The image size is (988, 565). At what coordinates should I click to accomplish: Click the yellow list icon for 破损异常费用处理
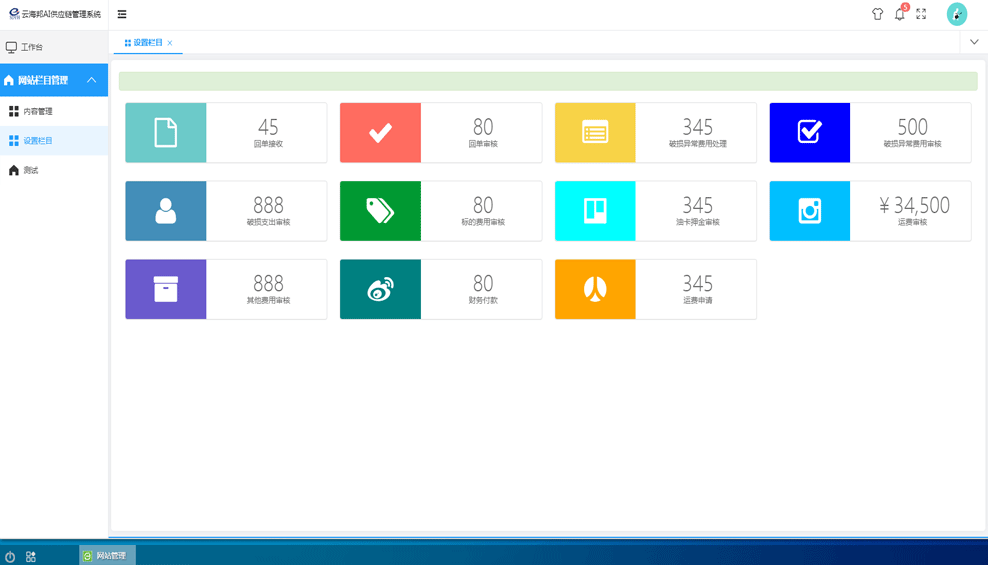tap(595, 132)
